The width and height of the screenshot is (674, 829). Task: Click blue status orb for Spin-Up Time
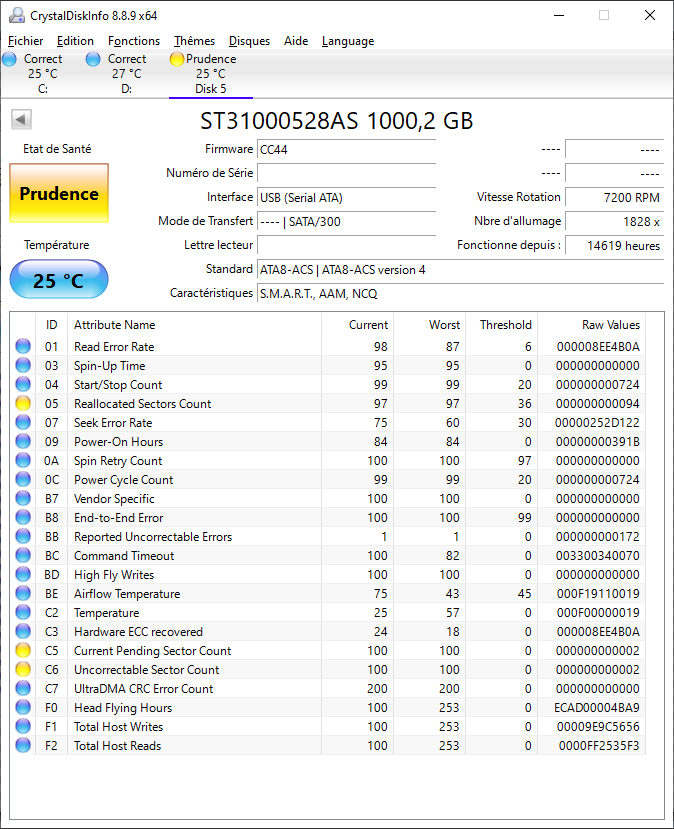pos(23,365)
